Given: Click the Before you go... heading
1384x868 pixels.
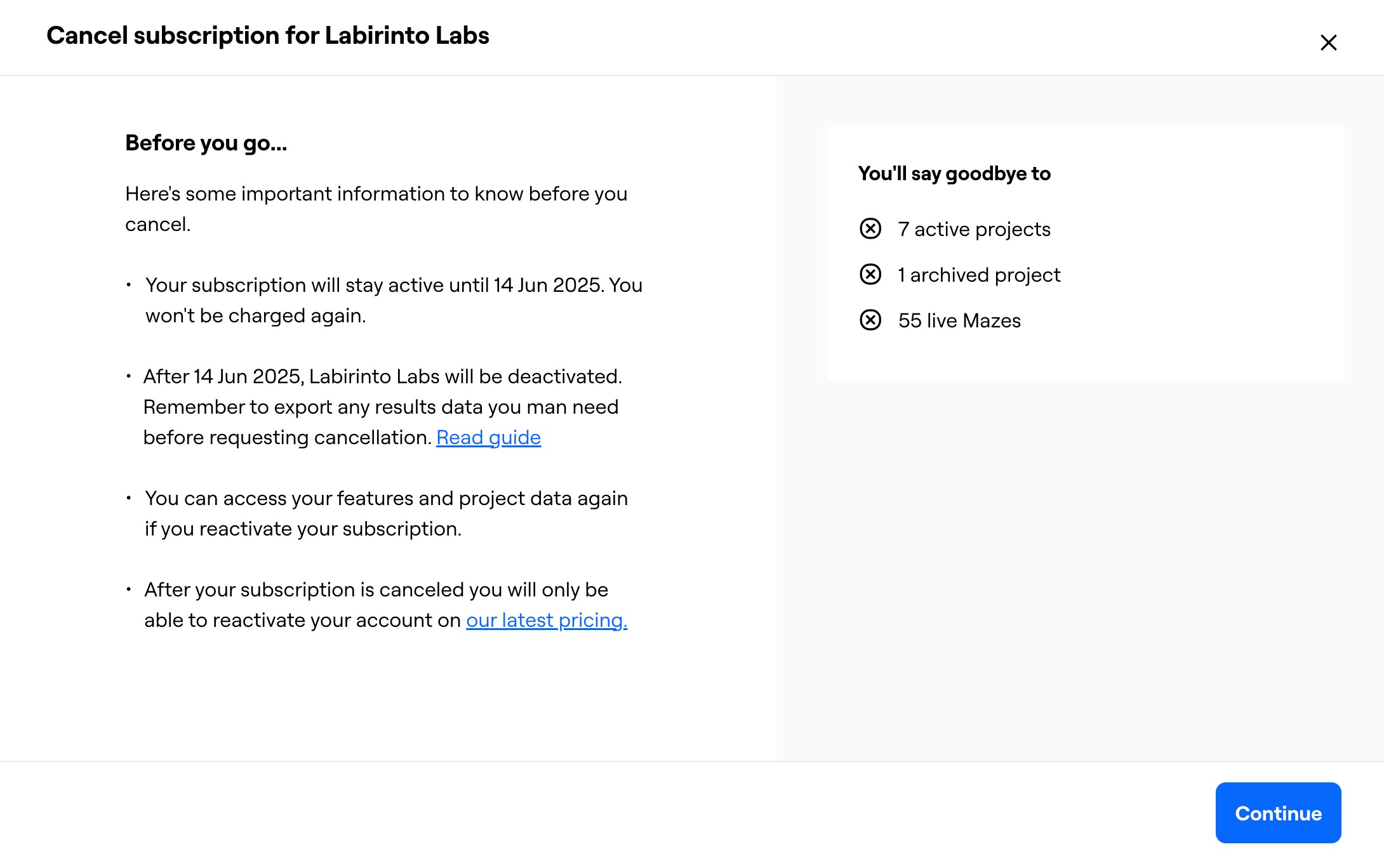Looking at the screenshot, I should click(x=206, y=143).
